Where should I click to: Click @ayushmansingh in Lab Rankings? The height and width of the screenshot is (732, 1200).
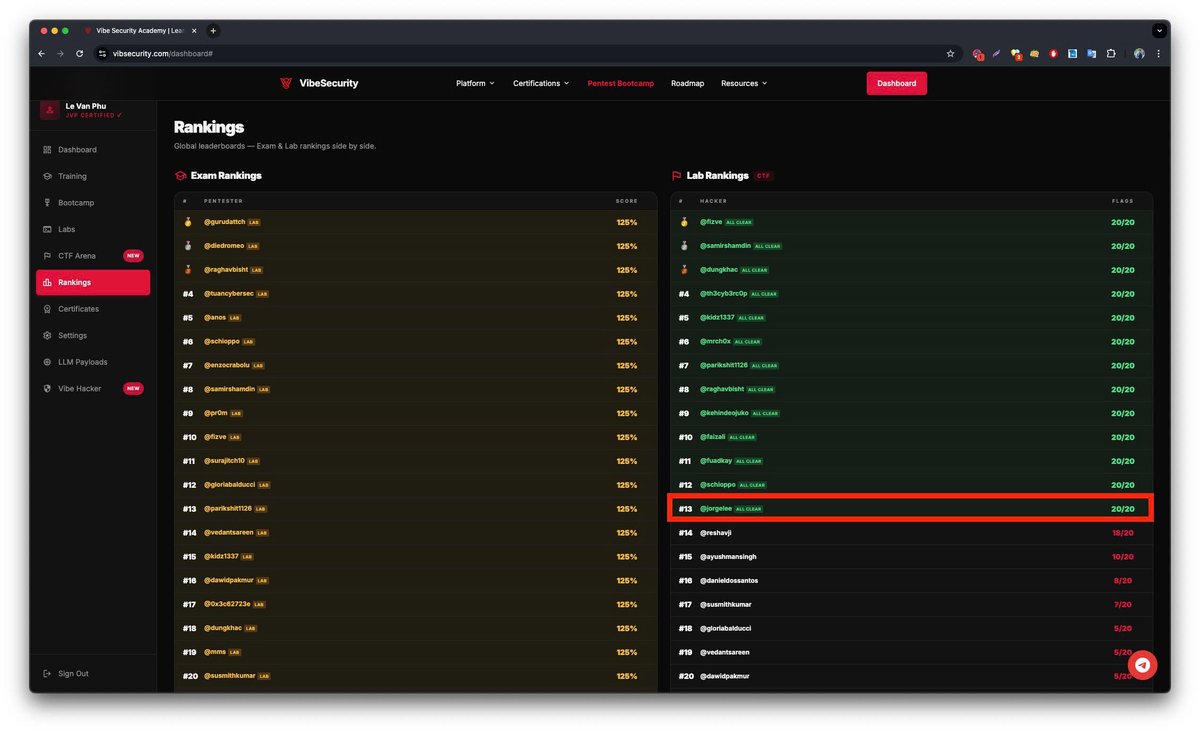[x=728, y=557]
